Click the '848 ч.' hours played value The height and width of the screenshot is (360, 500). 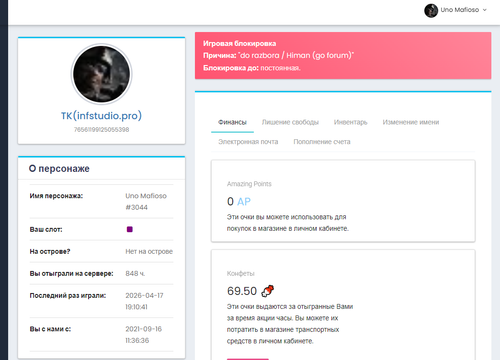135,273
